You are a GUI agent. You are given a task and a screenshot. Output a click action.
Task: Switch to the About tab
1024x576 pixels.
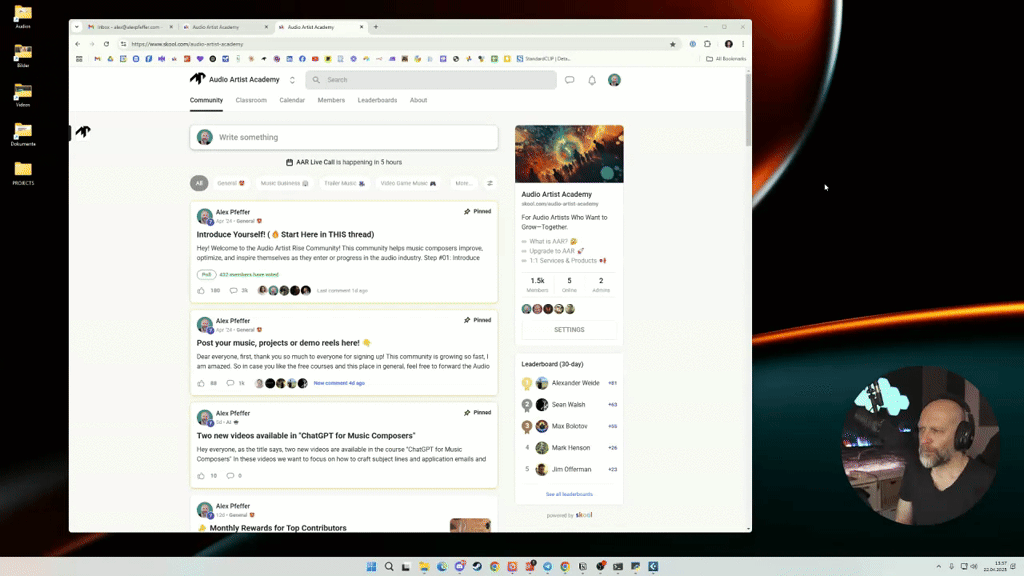(418, 100)
